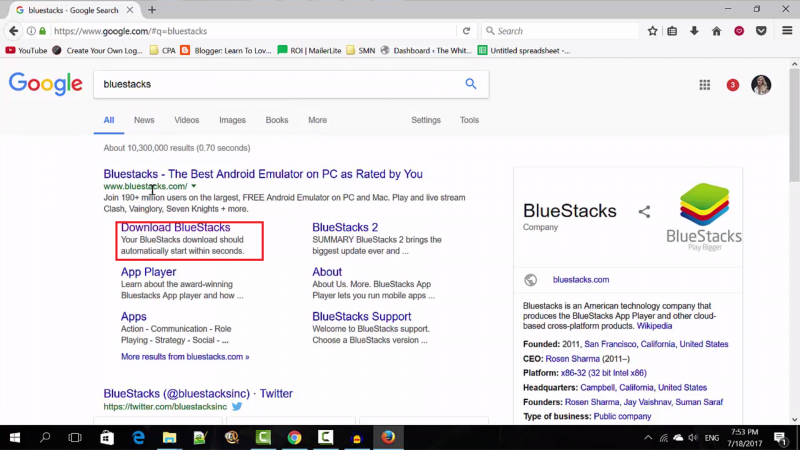Open the main Bluestacks Best Android Emulator result

pos(263,174)
